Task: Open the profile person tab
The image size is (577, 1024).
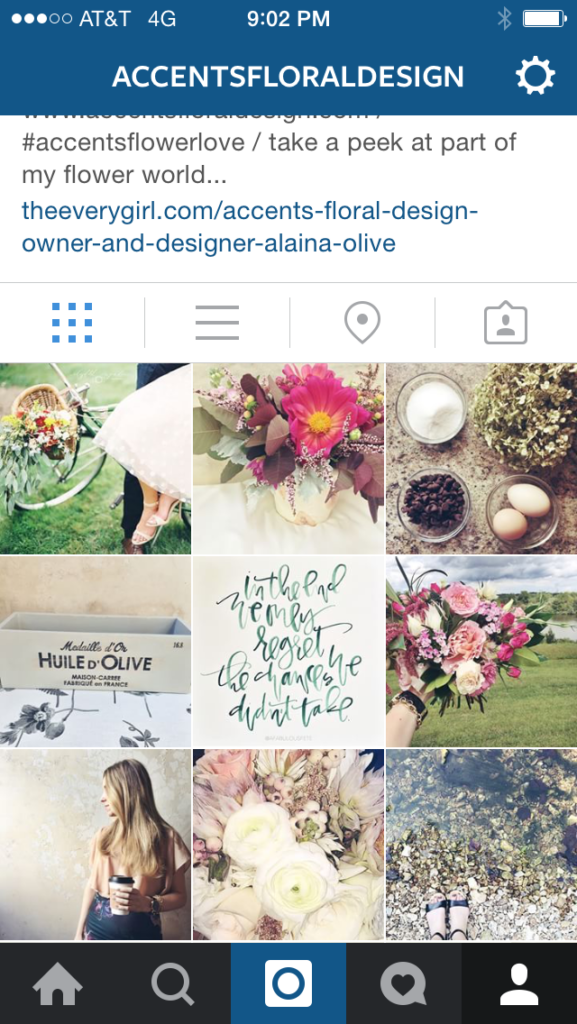Action: [x=520, y=984]
